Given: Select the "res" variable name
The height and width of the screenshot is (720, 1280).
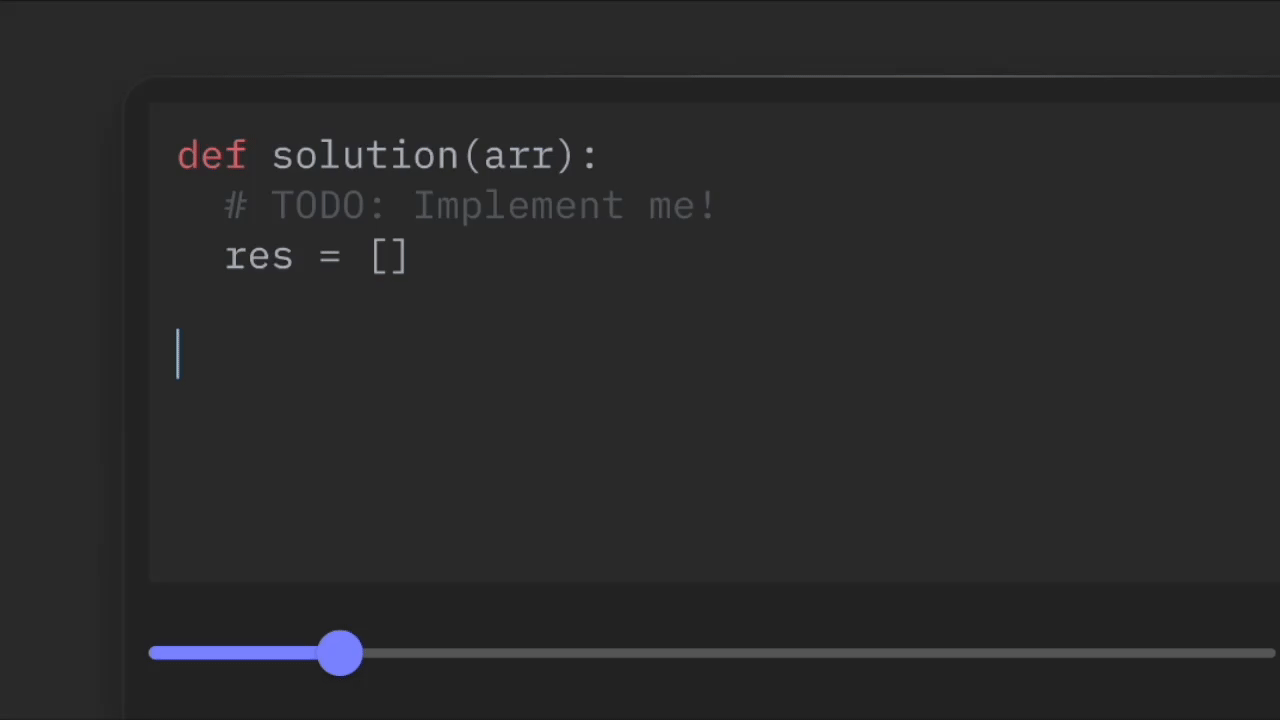Looking at the screenshot, I should [259, 257].
